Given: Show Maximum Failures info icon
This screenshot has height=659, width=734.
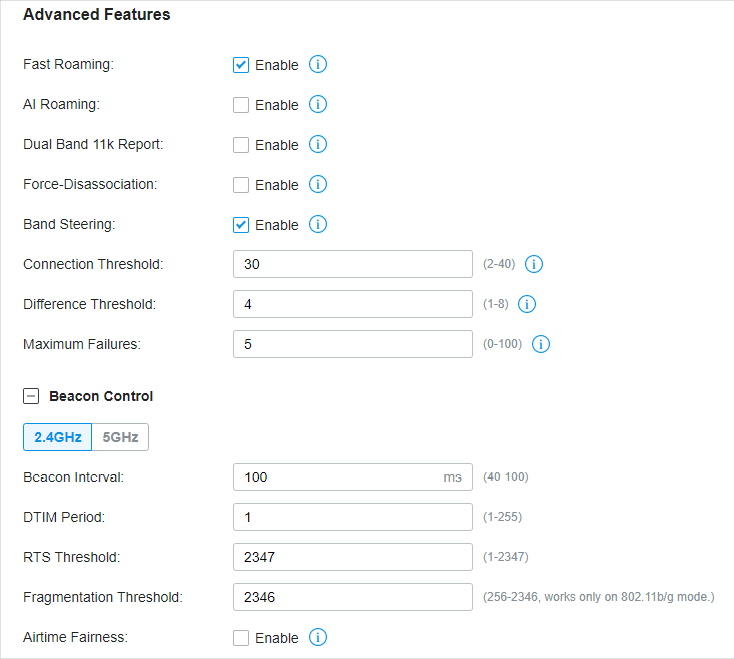Looking at the screenshot, I should click(x=541, y=344).
